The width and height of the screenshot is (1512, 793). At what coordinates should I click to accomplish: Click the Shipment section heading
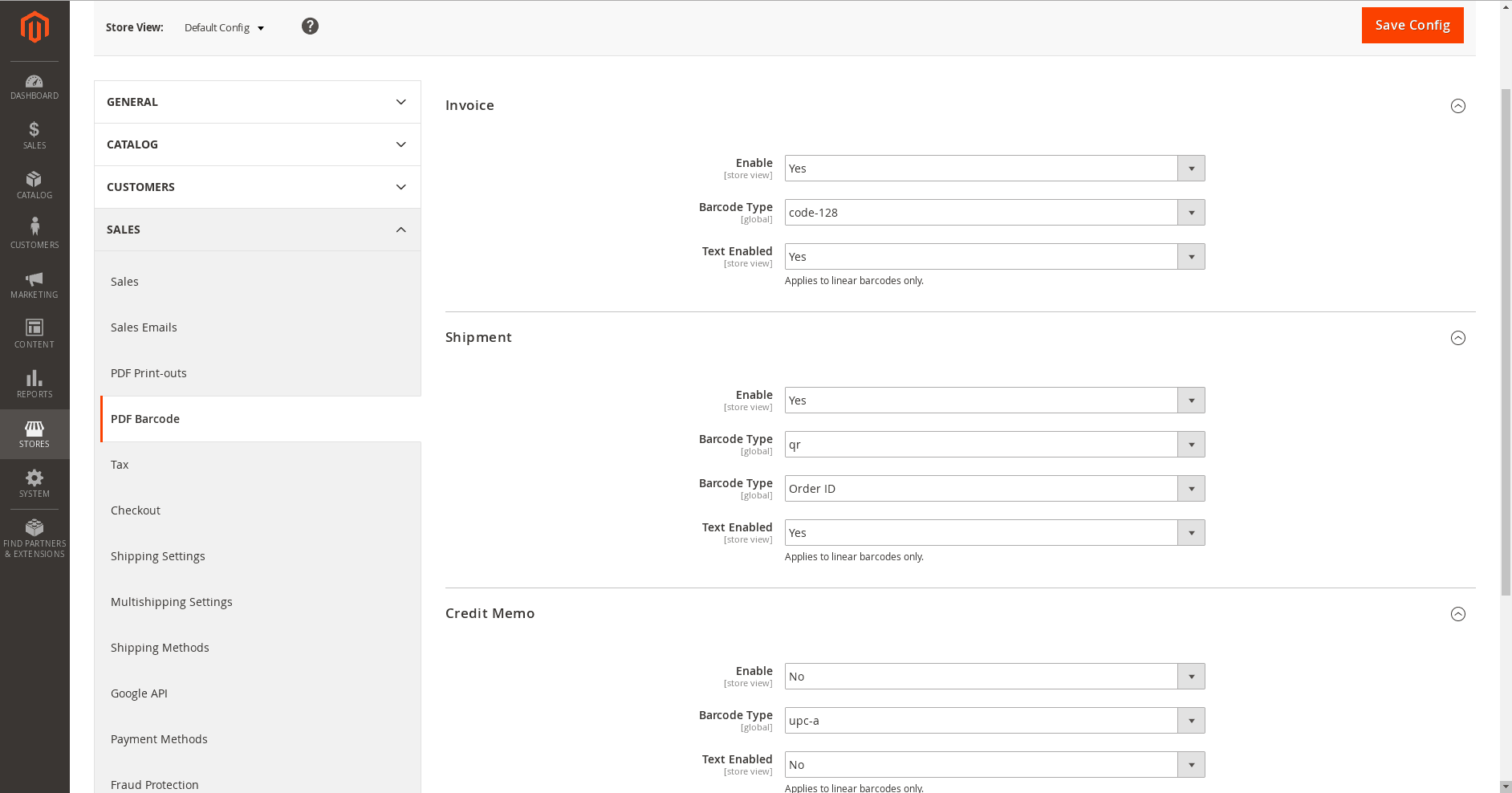pyautogui.click(x=478, y=337)
